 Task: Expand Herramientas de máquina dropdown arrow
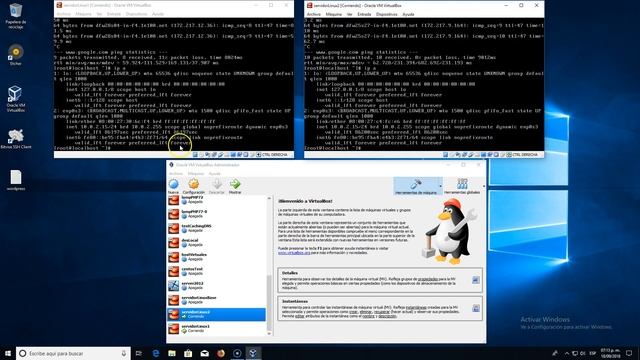point(440,186)
